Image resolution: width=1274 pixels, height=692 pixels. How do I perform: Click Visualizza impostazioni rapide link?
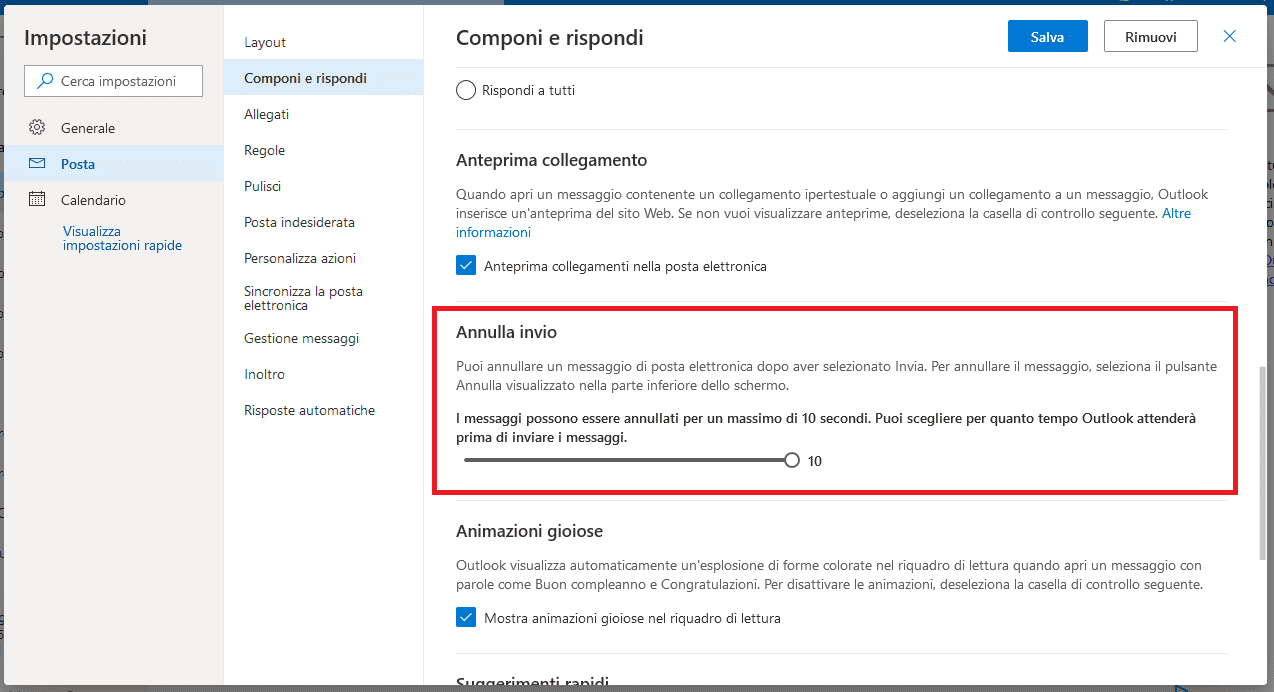[122, 238]
